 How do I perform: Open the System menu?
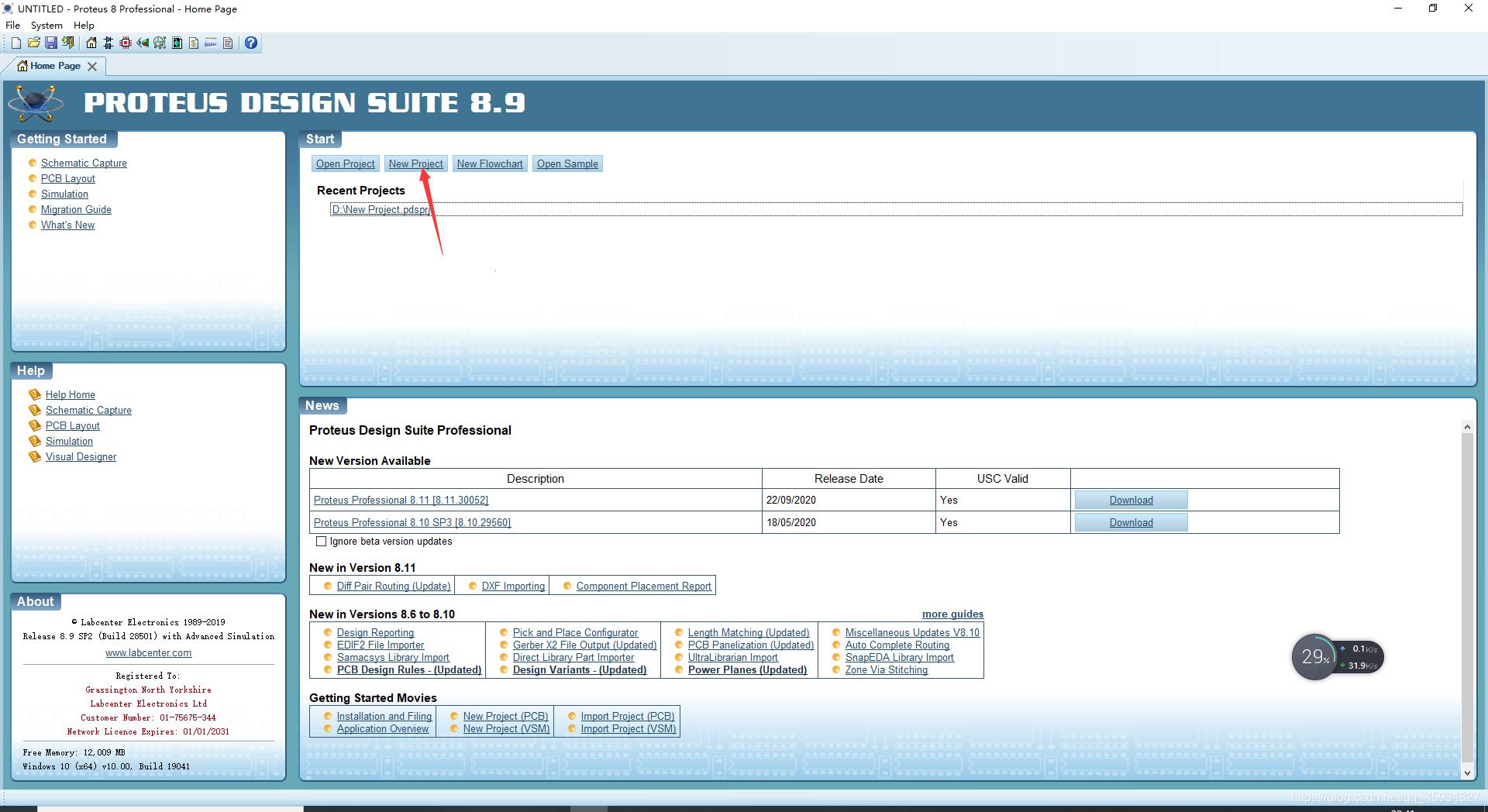pyautogui.click(x=46, y=26)
